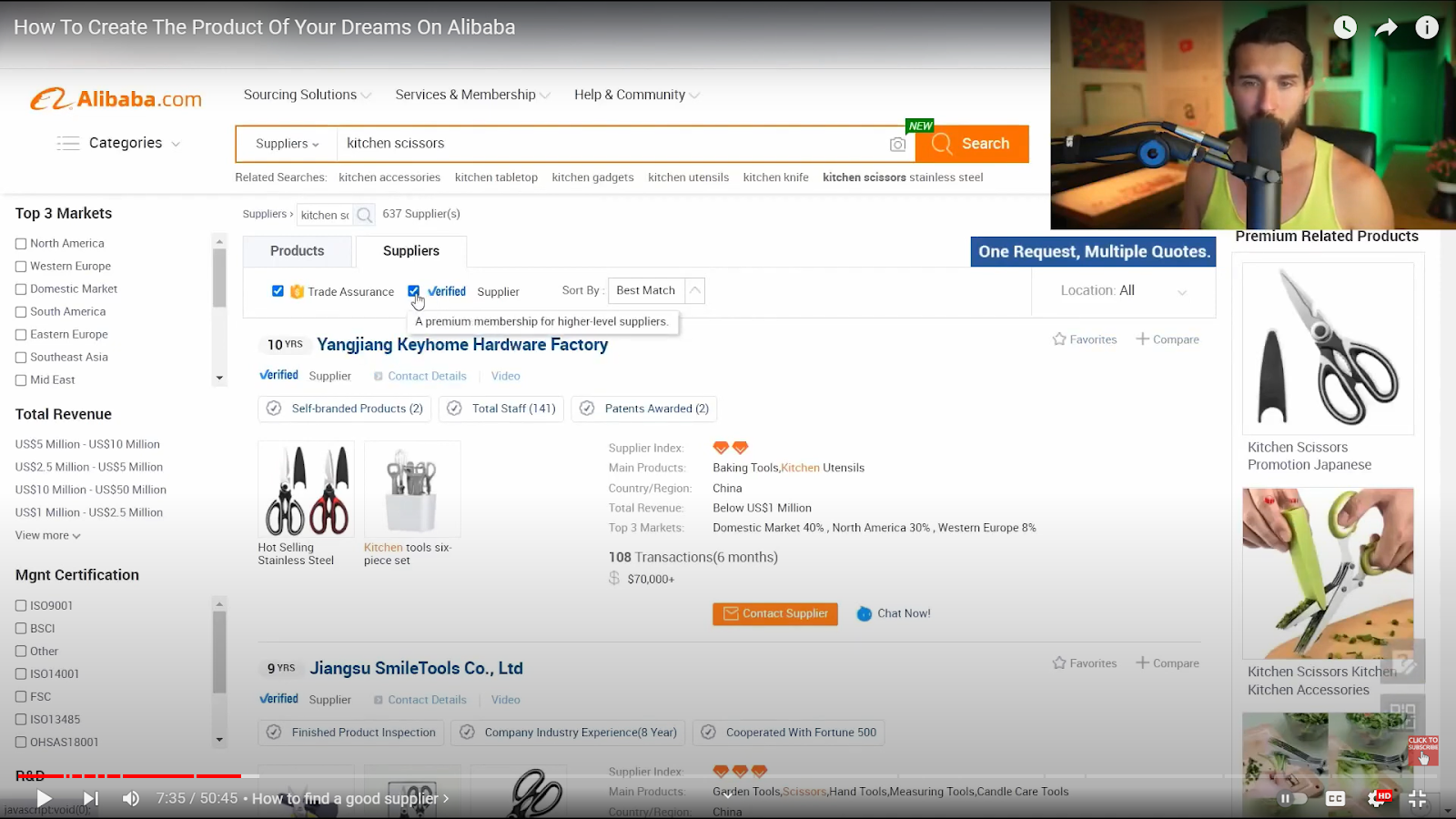The width and height of the screenshot is (1456, 819).
Task: Add Yangjiang Keyhome to Favorites
Action: [1085, 339]
